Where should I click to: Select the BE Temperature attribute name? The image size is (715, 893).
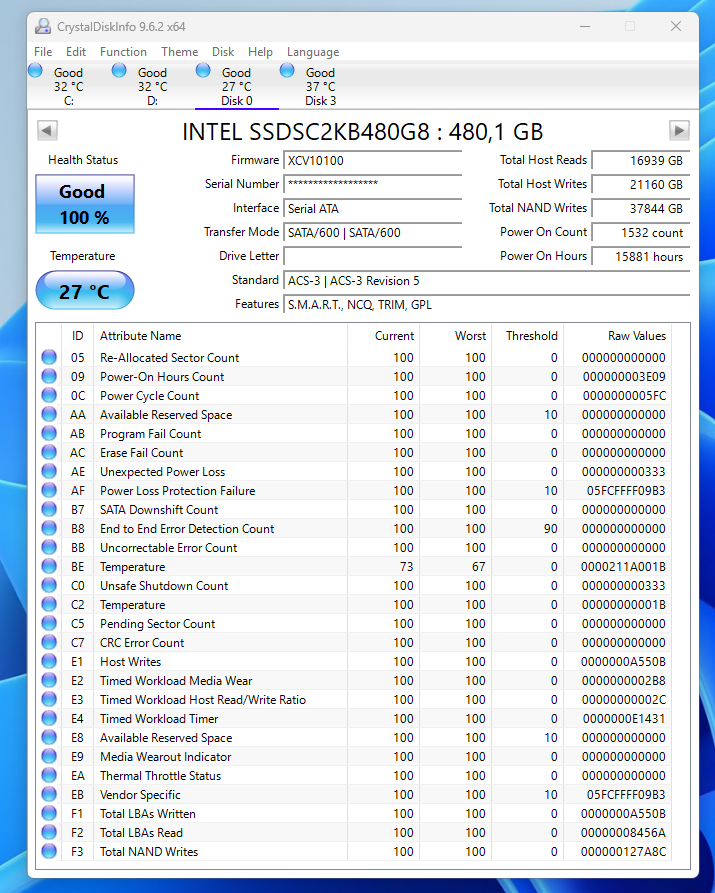[x=133, y=567]
